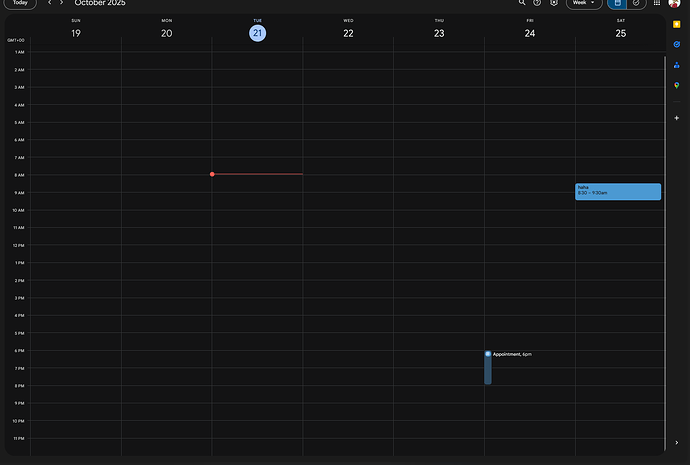Go to next week arrow

[61, 3]
